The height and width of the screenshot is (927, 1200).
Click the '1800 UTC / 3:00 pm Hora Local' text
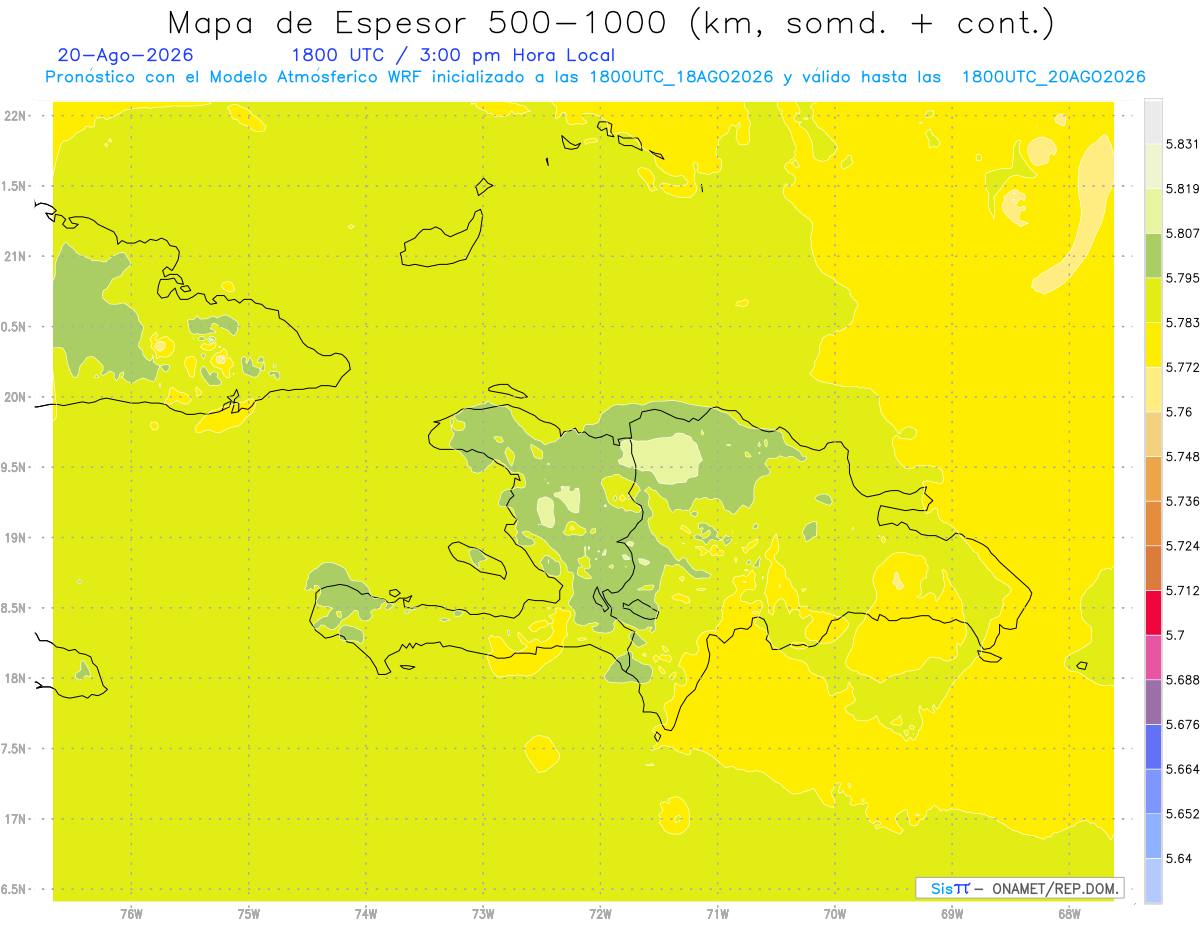(x=453, y=56)
